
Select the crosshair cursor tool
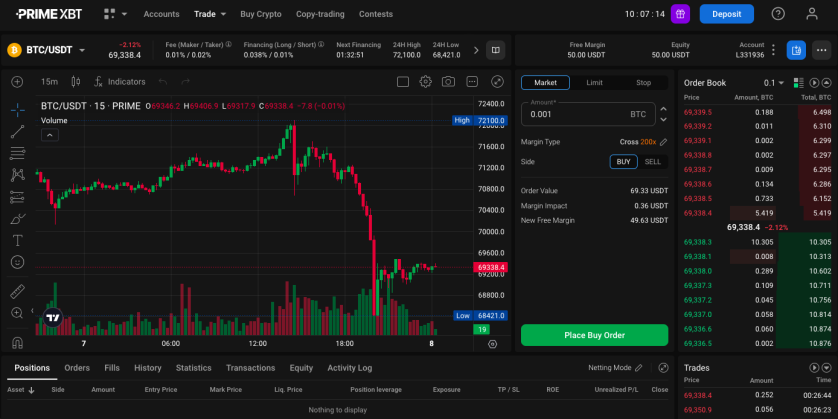[x=18, y=111]
